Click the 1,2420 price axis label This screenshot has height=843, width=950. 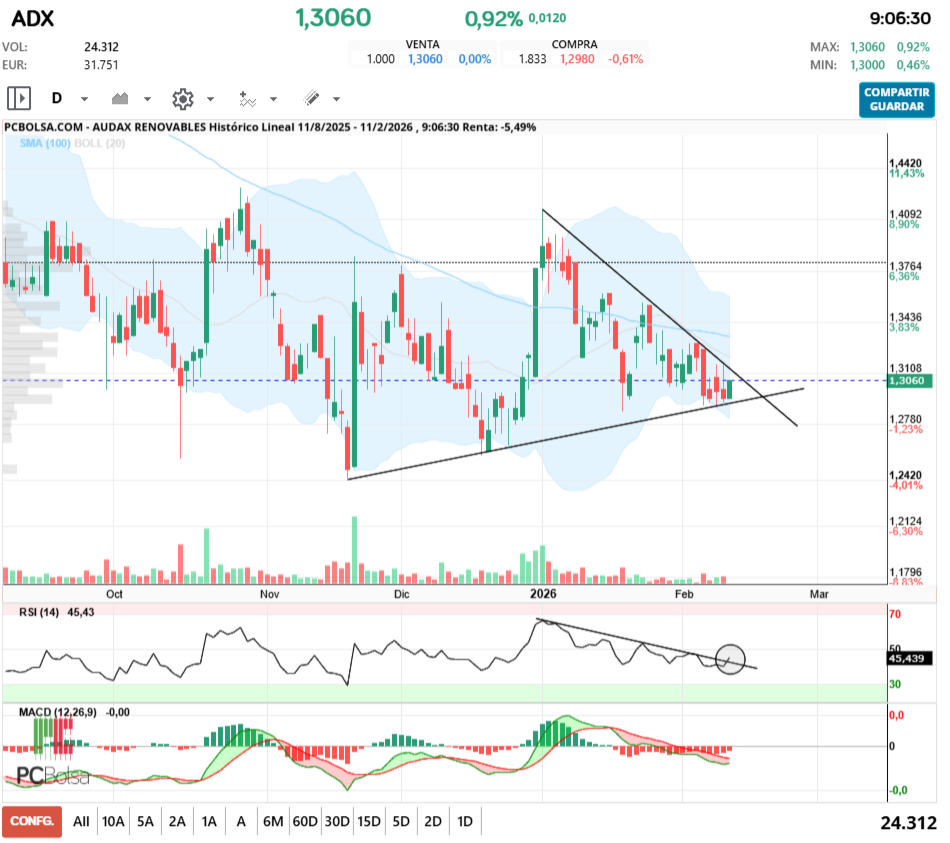tap(905, 475)
